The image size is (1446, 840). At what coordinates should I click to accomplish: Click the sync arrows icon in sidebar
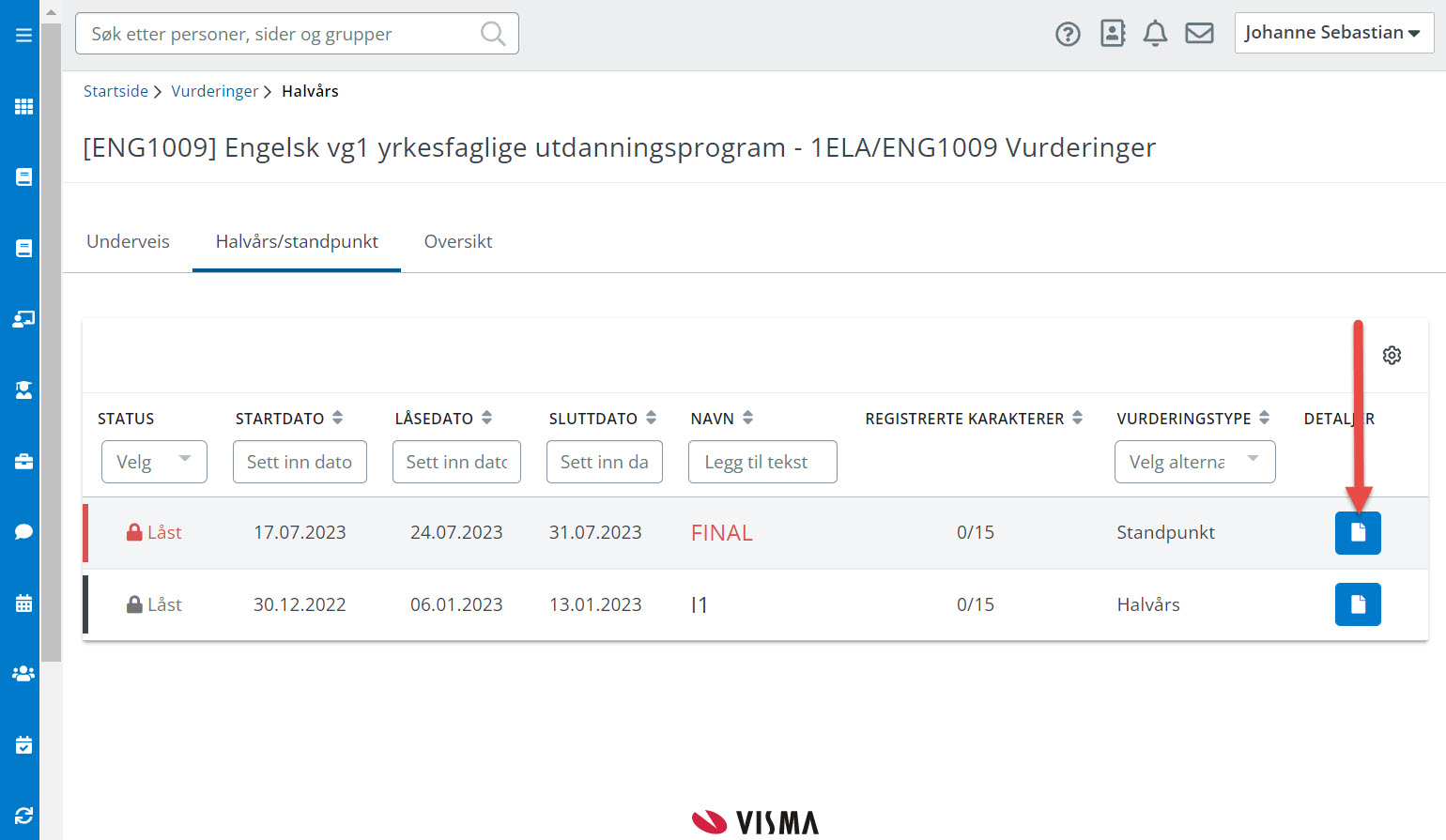[23, 816]
